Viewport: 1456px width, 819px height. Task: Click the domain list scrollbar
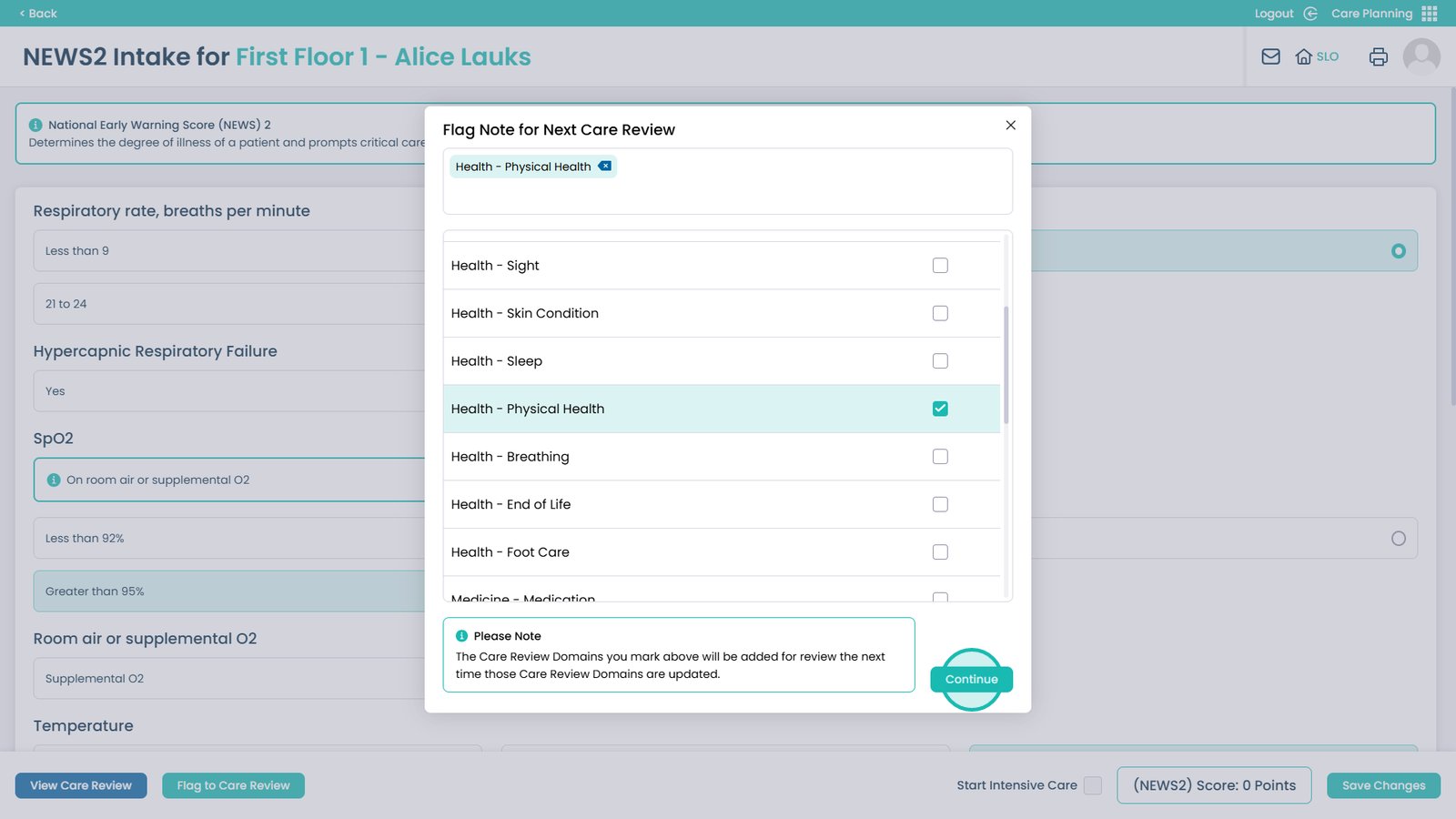pyautogui.click(x=1006, y=364)
